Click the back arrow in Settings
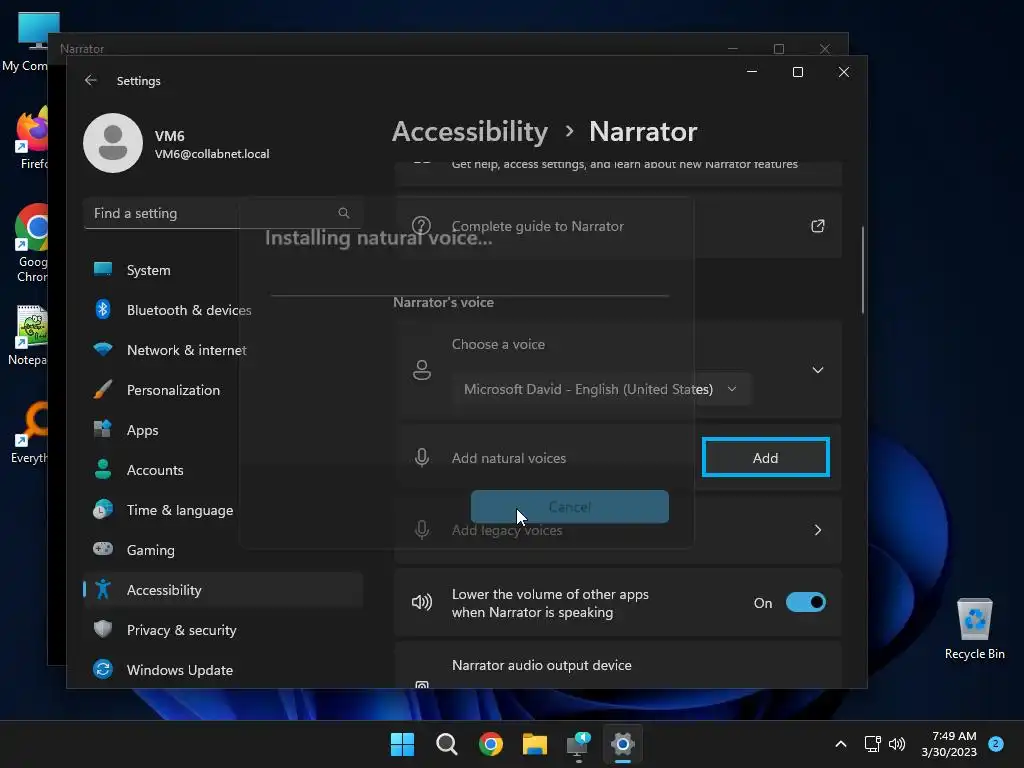The width and height of the screenshot is (1024, 768). pos(91,80)
